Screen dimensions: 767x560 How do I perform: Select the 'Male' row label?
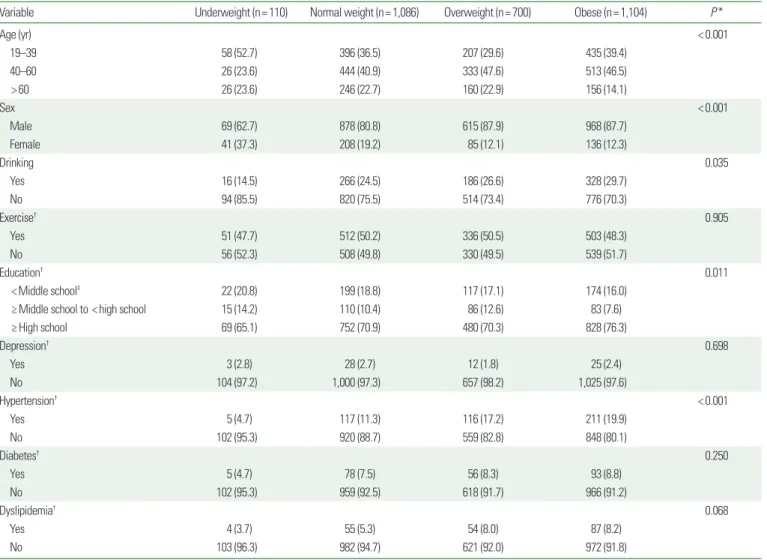click(21, 126)
